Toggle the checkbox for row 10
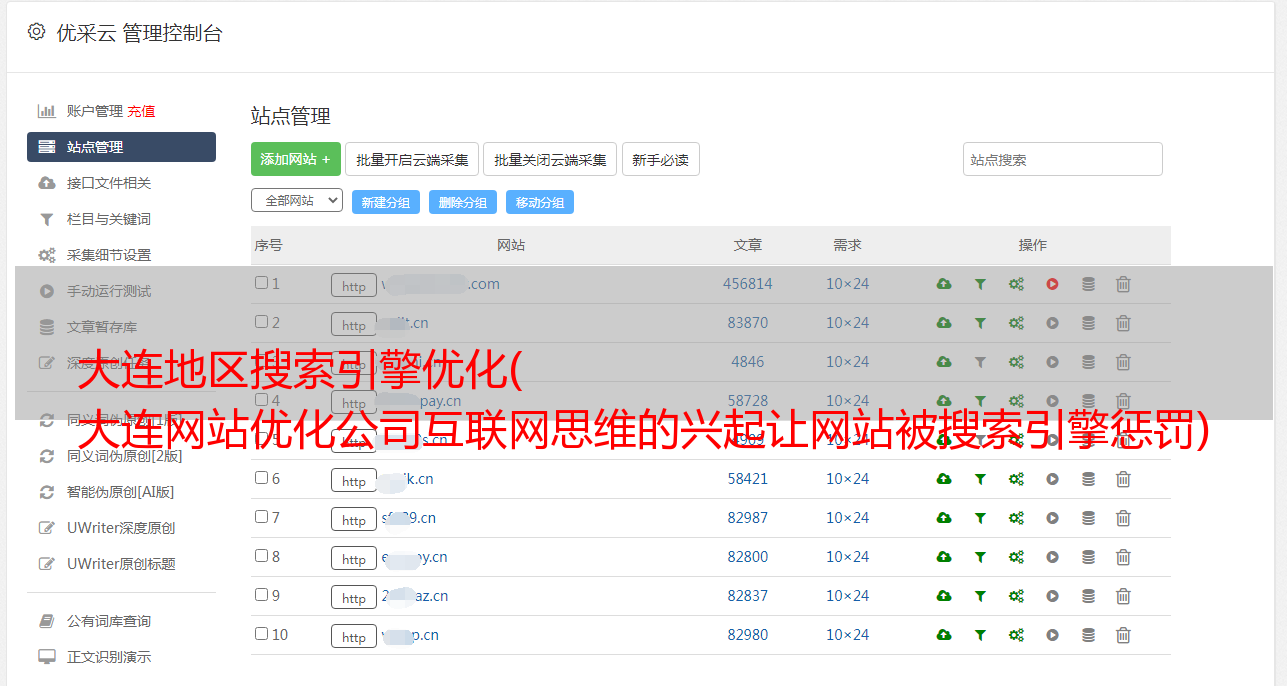Viewport: 1287px width, 686px height. 261,634
